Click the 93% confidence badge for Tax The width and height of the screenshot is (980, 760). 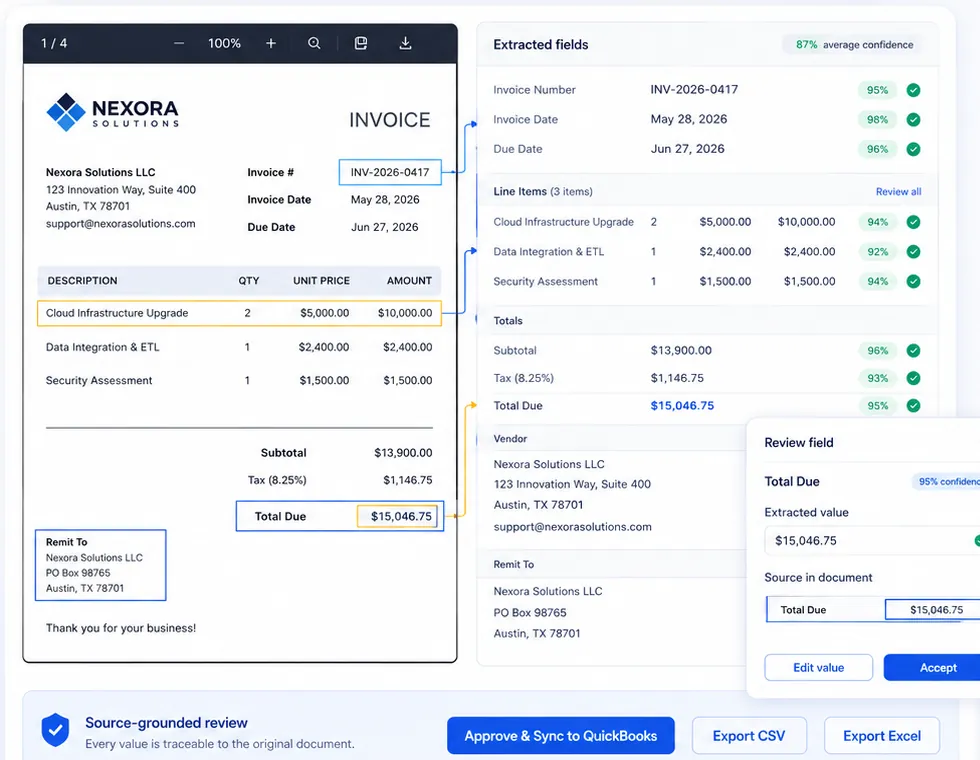(877, 378)
